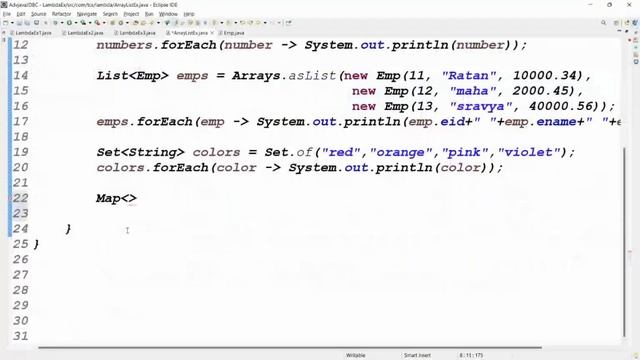Open the Refactor menu
The height and width of the screenshot is (360, 640).
click(61, 14)
